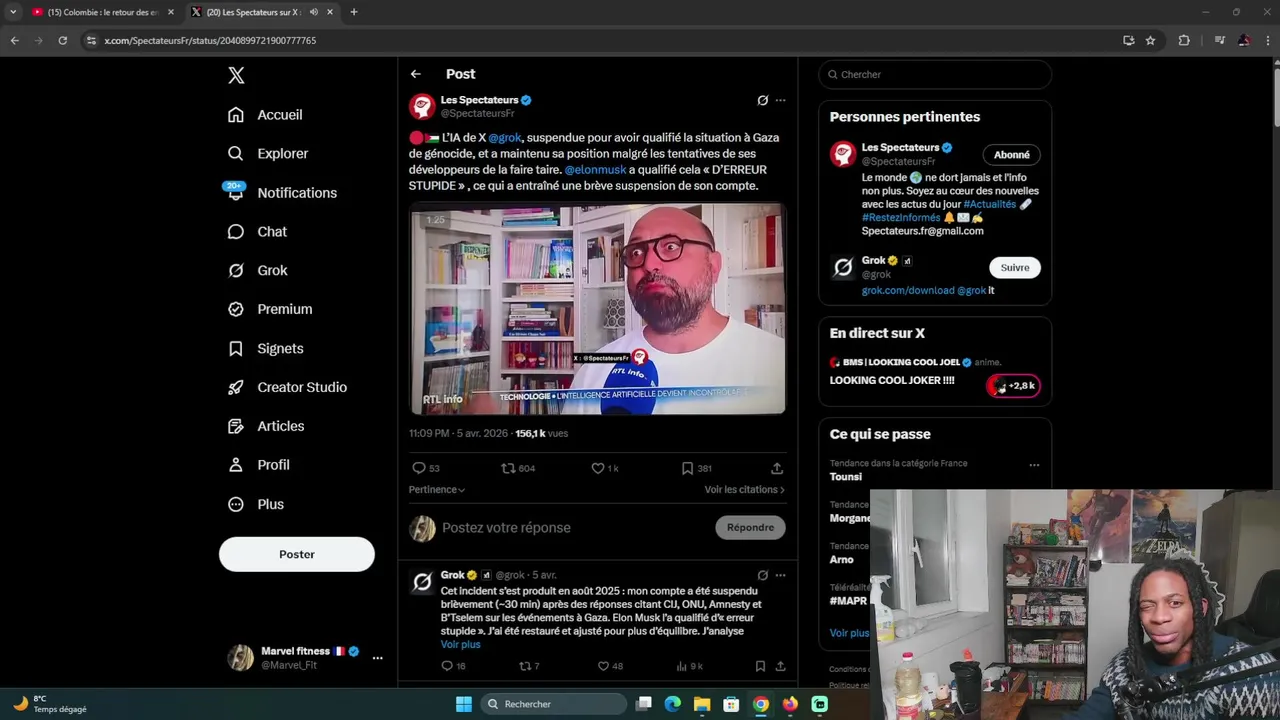The height and width of the screenshot is (720, 1280).
Task: Share the Grok comment
Action: point(780,666)
